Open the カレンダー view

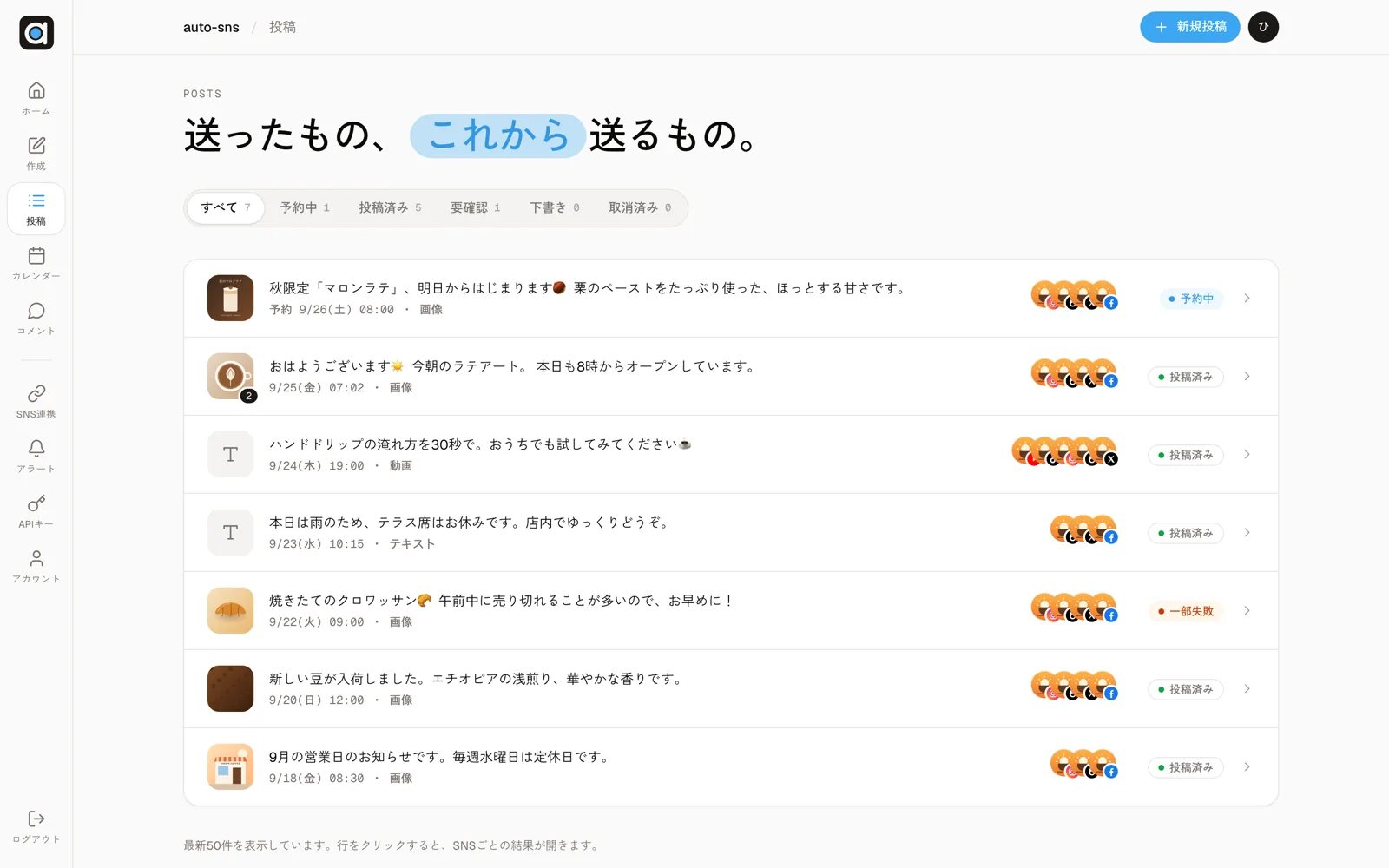pyautogui.click(x=36, y=263)
